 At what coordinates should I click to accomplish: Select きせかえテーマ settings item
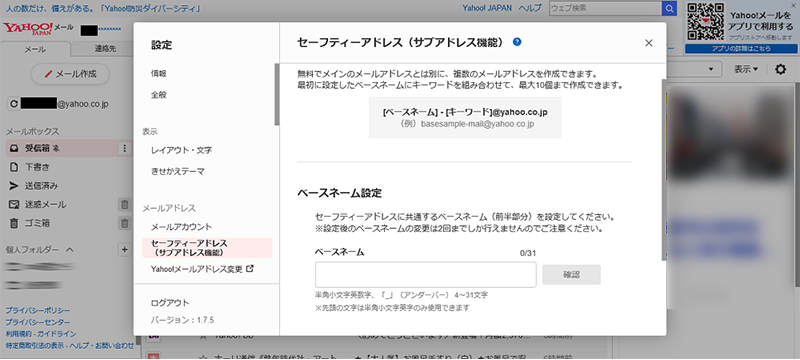click(178, 171)
